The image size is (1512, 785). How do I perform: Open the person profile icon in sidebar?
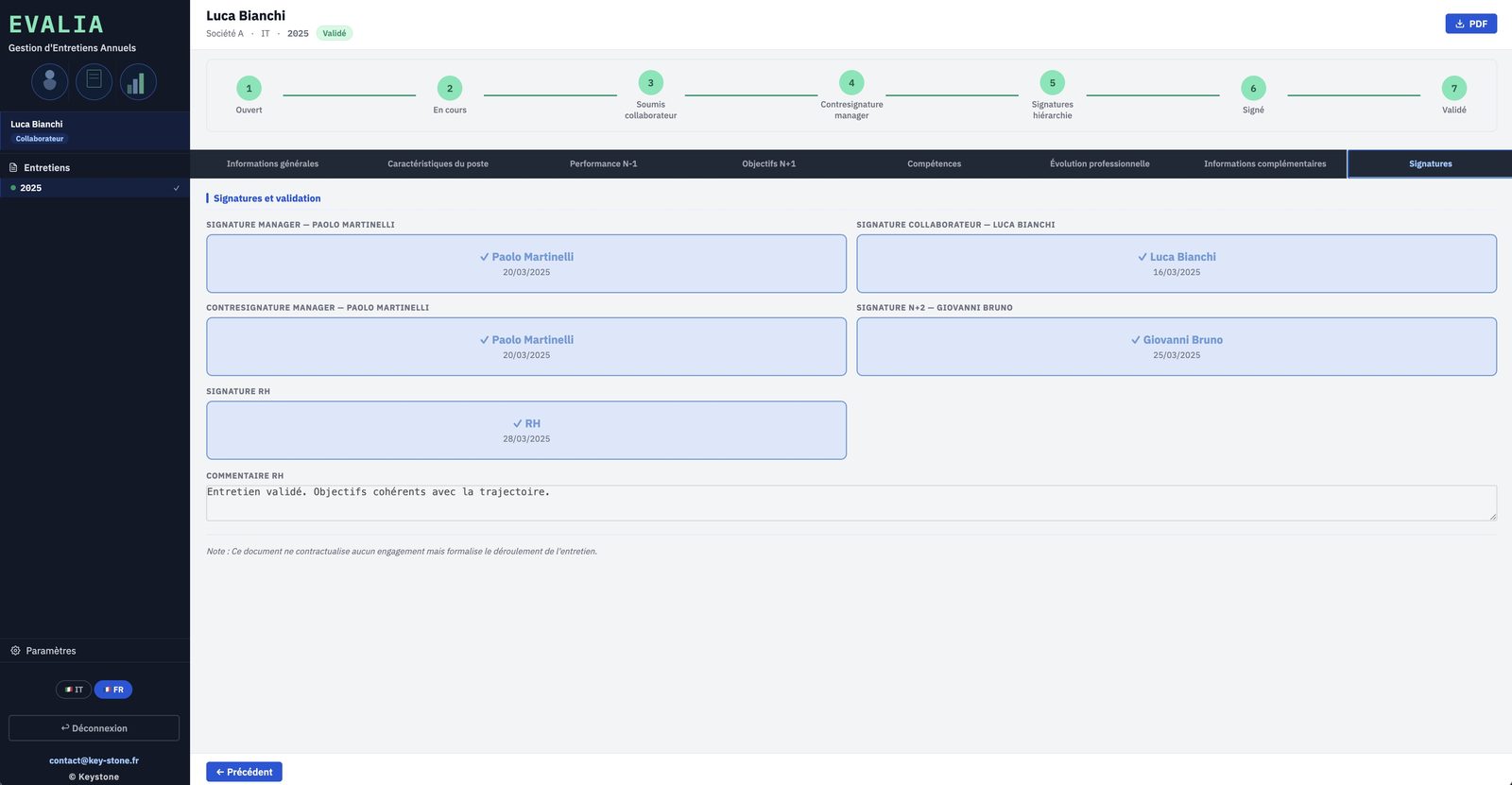pos(50,82)
